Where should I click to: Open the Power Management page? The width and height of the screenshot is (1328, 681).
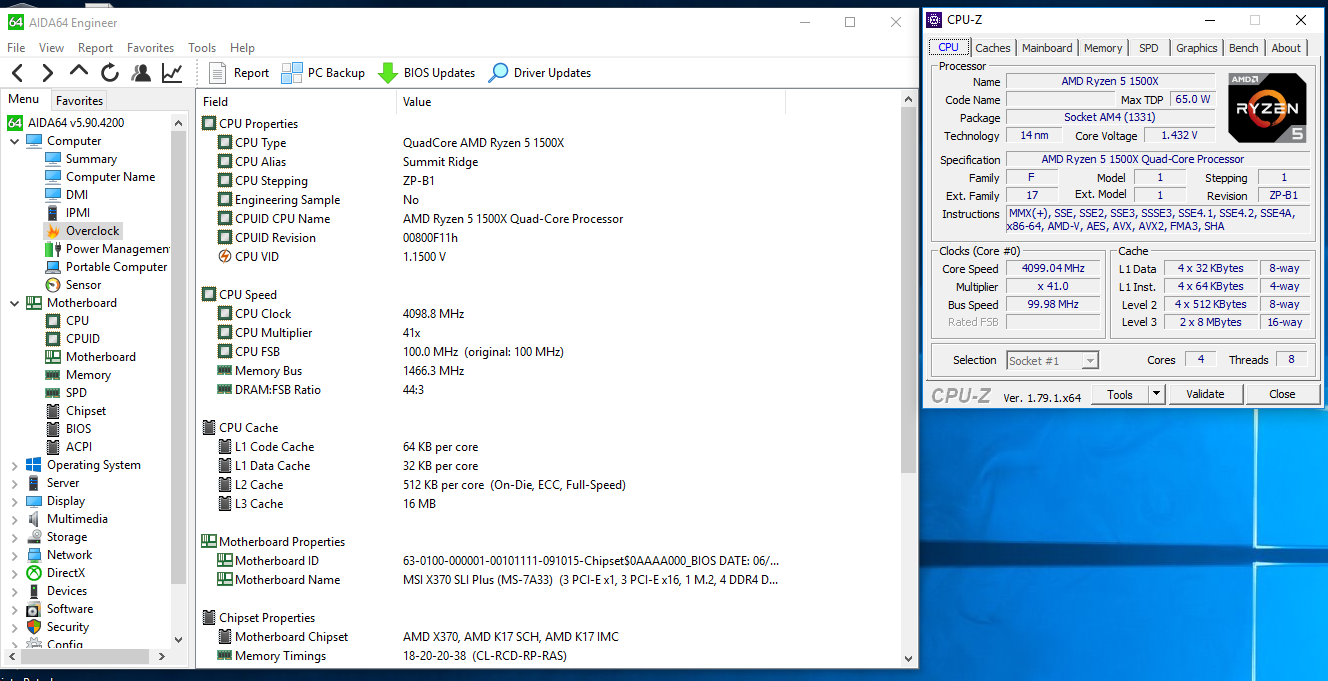[107, 249]
